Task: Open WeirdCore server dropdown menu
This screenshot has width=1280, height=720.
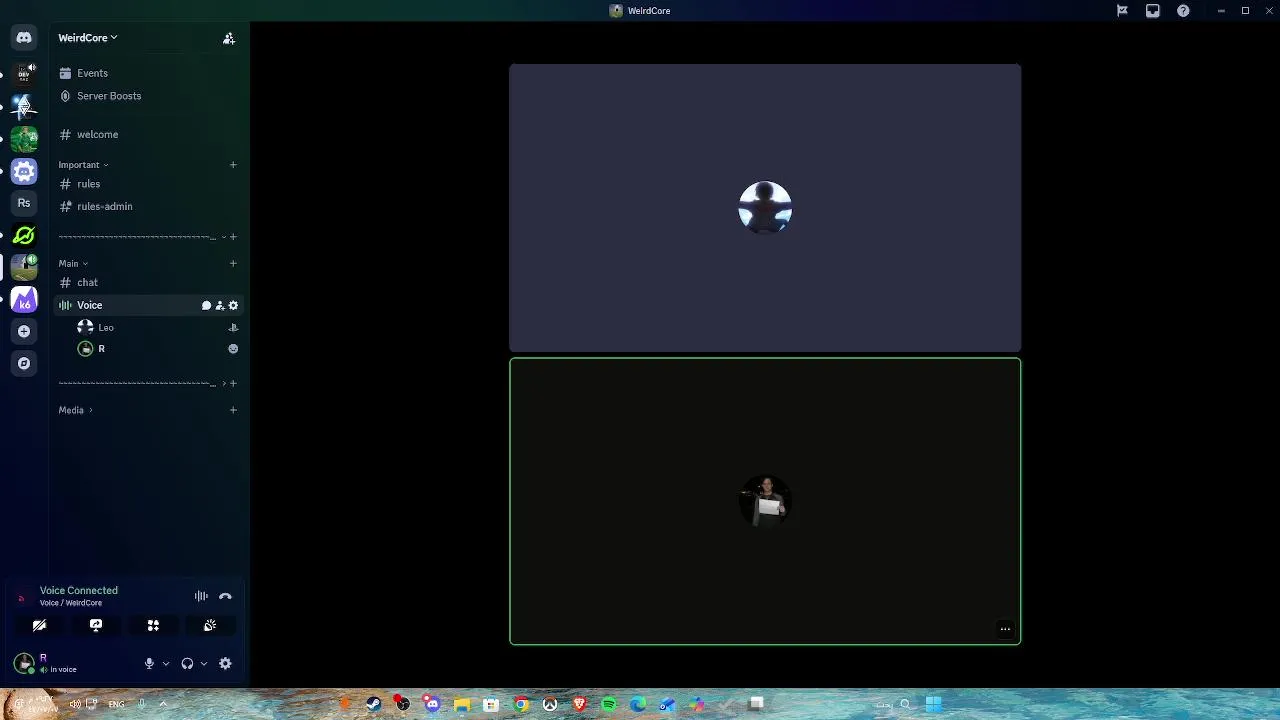Action: tap(88, 38)
